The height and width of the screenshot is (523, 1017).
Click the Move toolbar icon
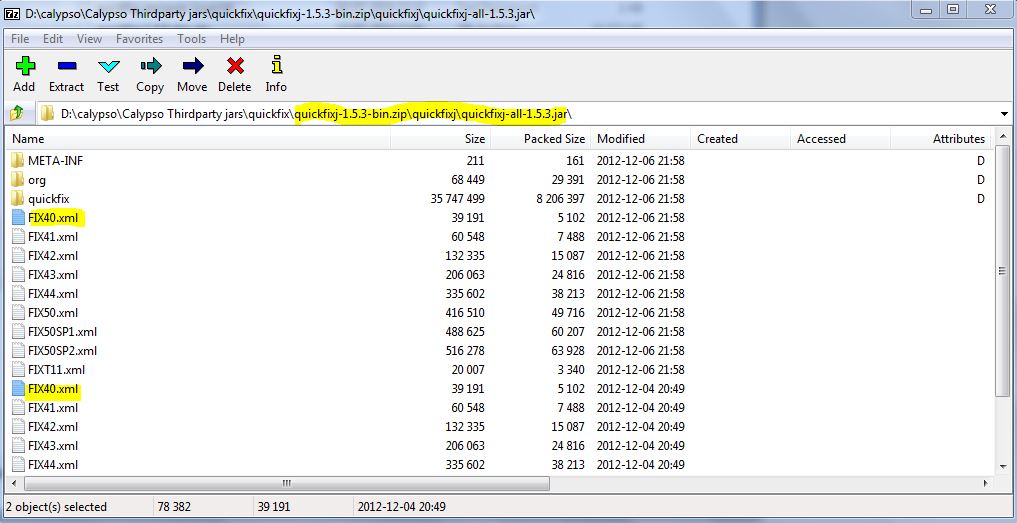(x=193, y=66)
